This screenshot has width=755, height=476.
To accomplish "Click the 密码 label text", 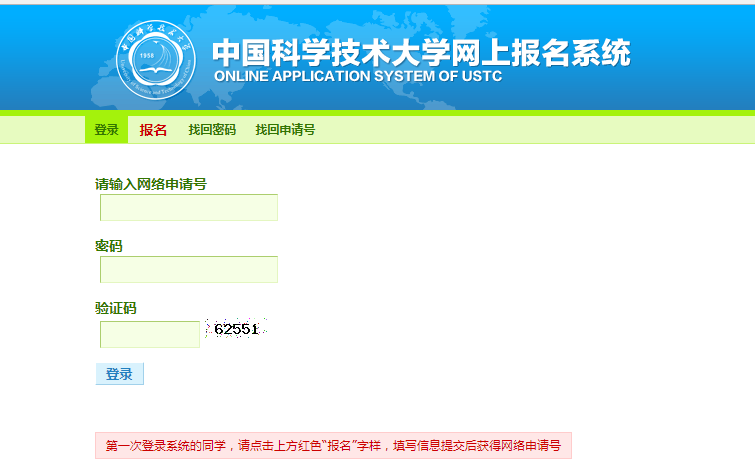I will pos(109,246).
